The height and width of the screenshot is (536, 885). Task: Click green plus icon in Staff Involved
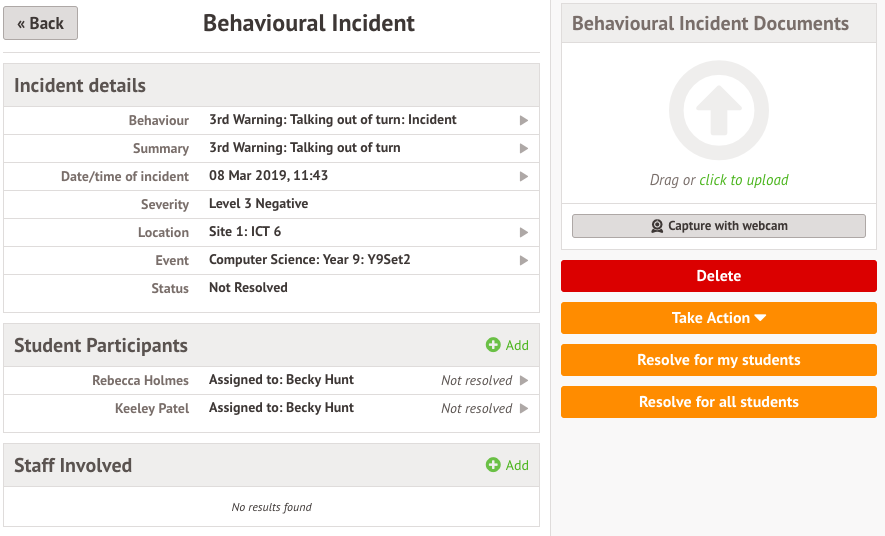(x=492, y=465)
